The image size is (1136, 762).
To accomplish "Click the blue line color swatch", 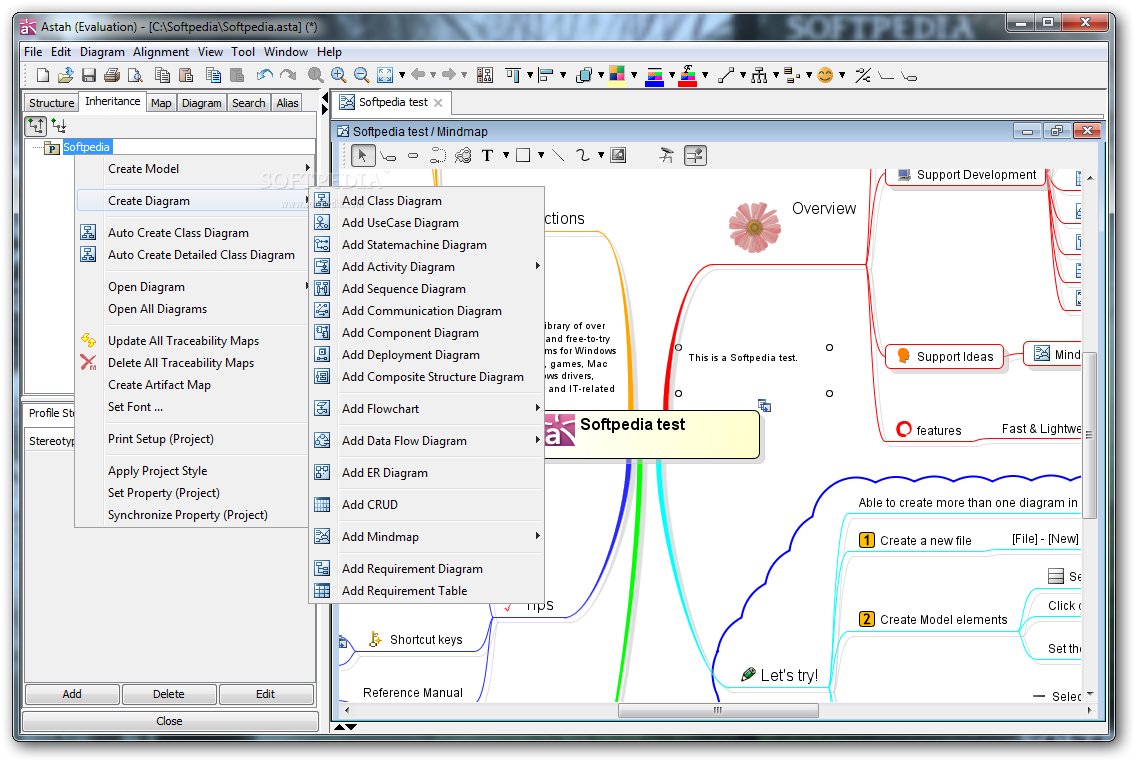I will pos(654,75).
